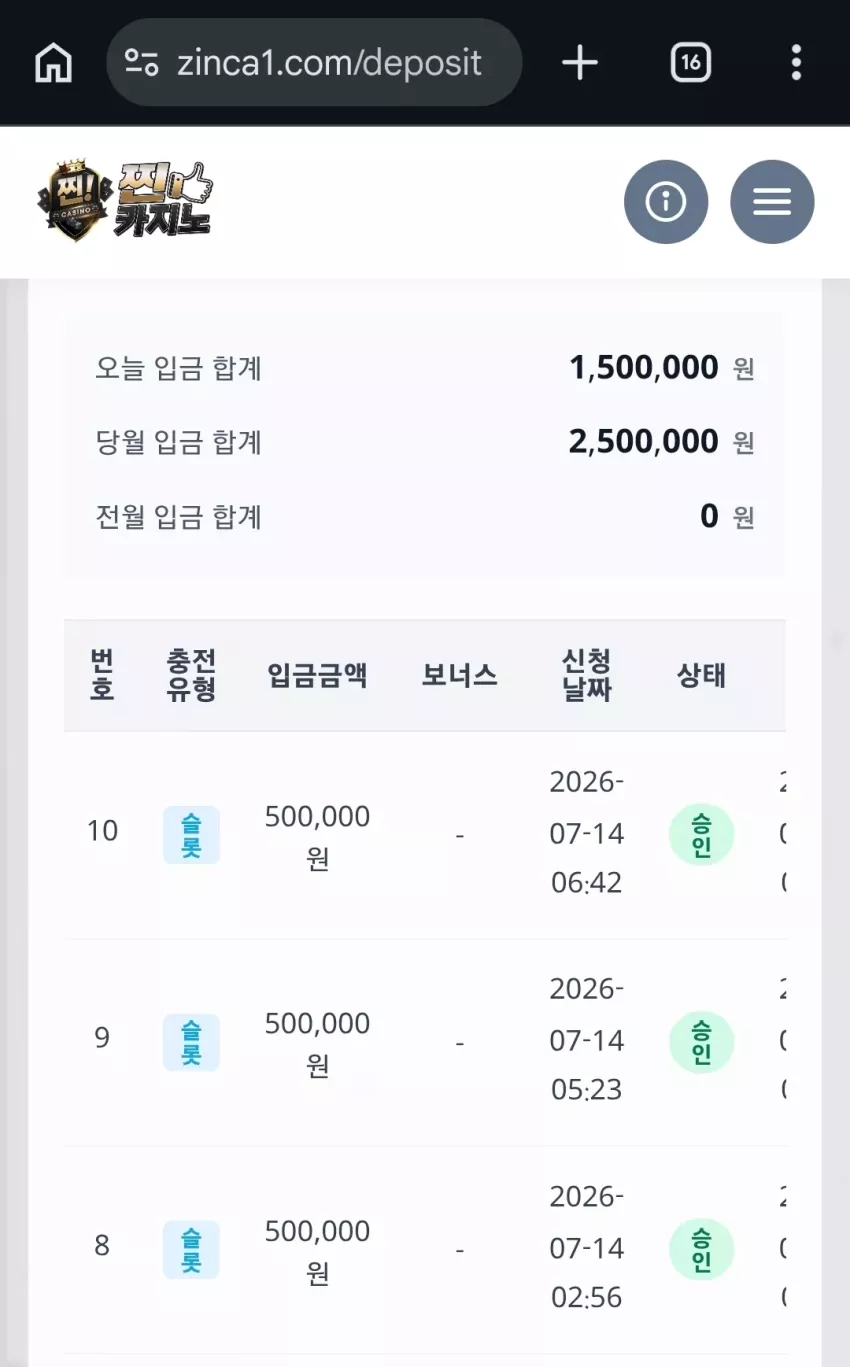Click the 슬롯 badge in row 8
This screenshot has width=850, height=1367.
click(x=191, y=1250)
